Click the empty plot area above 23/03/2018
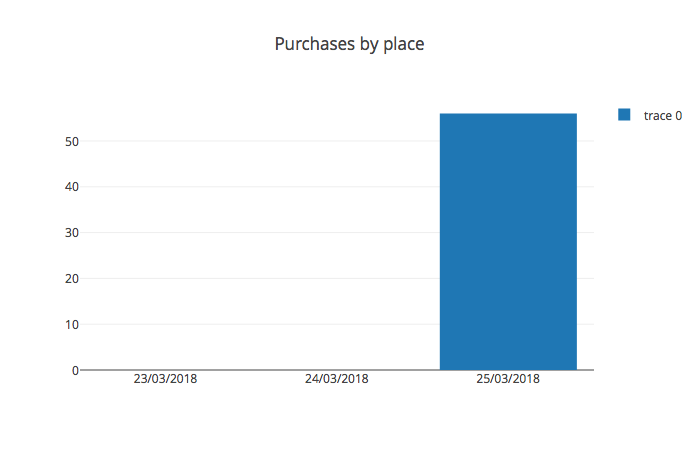 (x=165, y=250)
